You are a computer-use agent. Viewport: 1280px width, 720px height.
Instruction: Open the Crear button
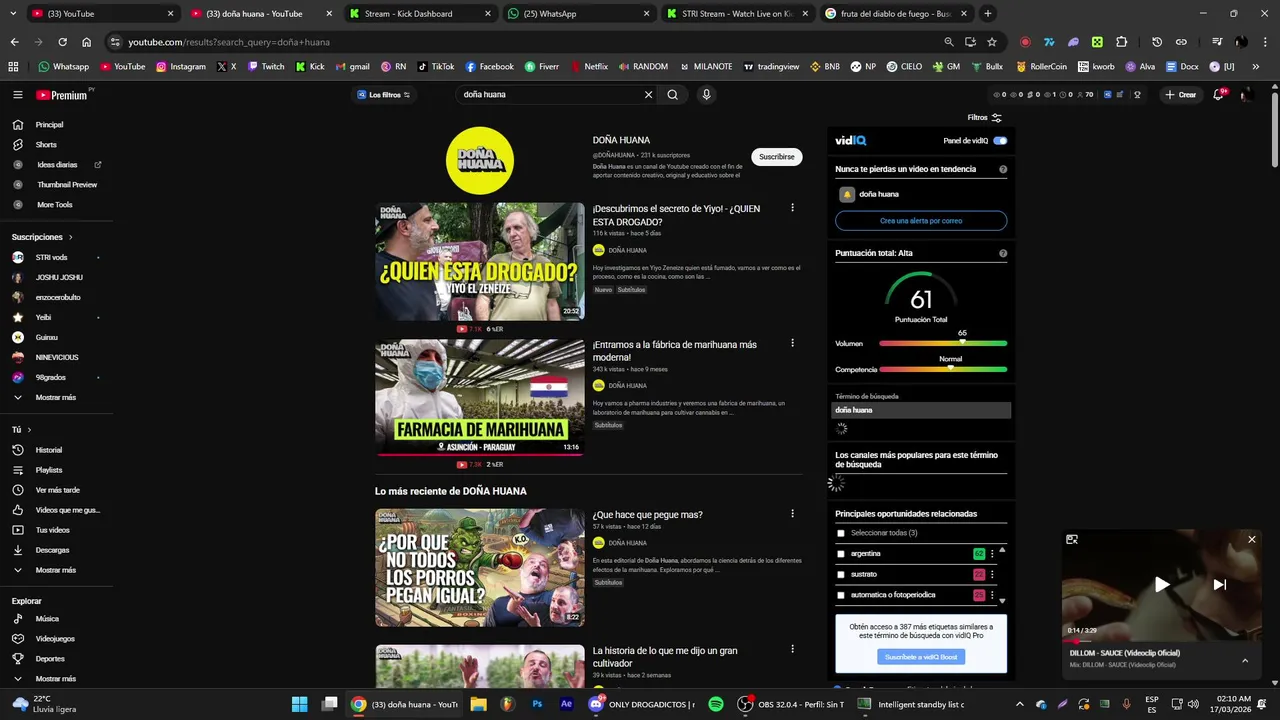(1180, 95)
